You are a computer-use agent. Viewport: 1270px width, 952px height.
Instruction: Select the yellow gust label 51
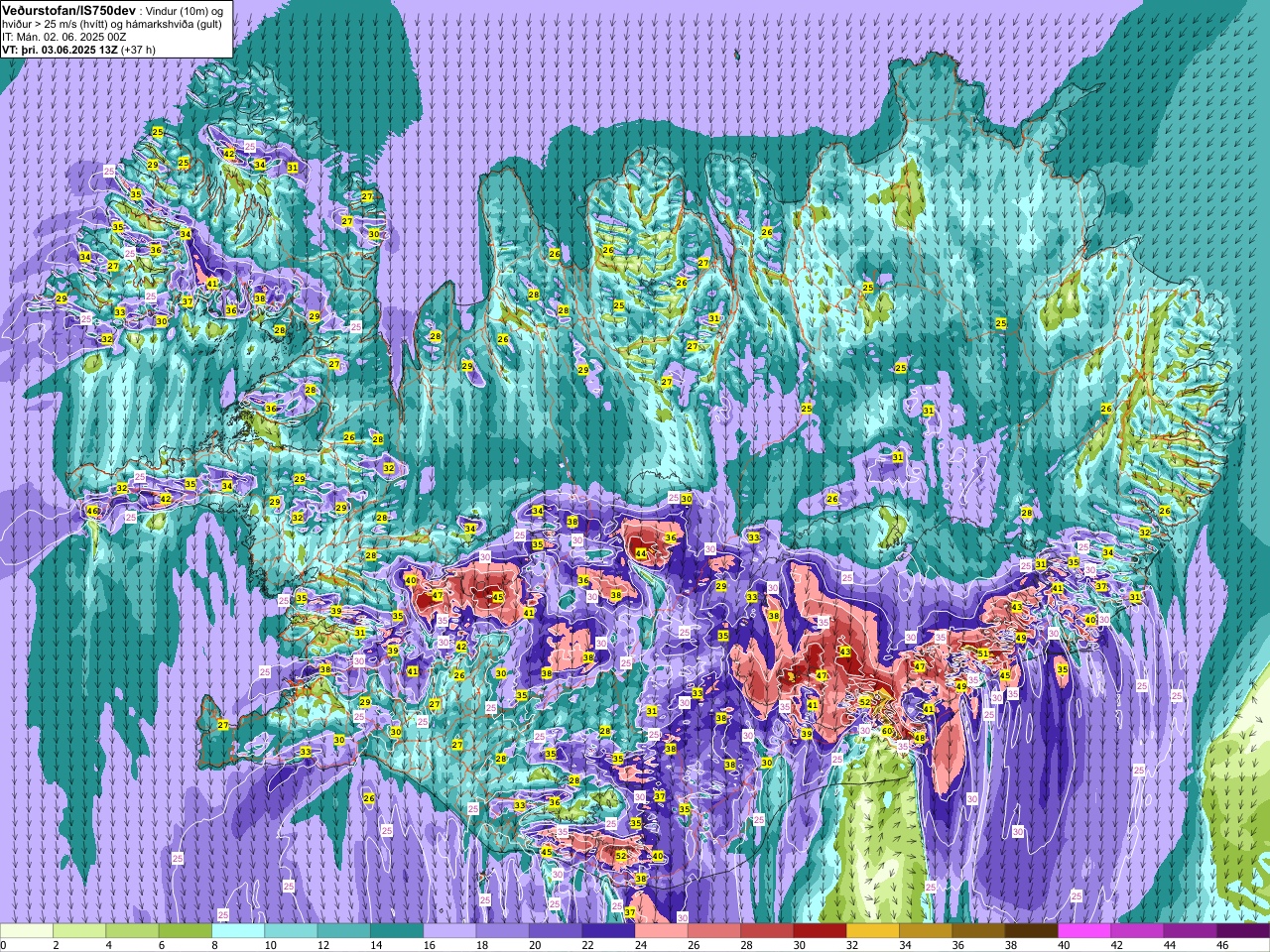pyautogui.click(x=983, y=654)
